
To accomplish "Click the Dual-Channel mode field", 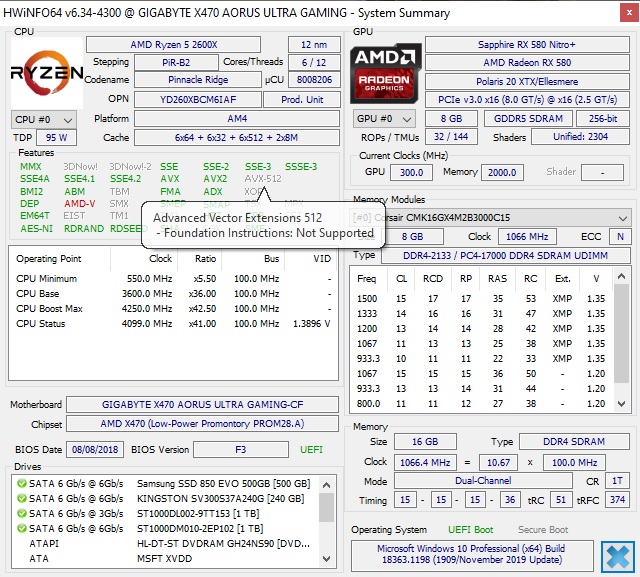I will click(x=483, y=481).
